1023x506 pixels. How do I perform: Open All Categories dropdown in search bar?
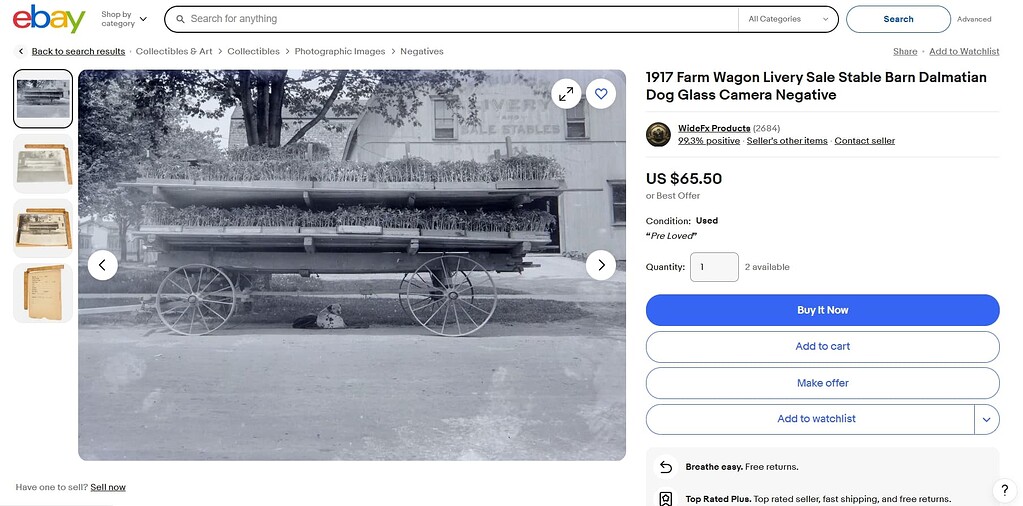[788, 19]
